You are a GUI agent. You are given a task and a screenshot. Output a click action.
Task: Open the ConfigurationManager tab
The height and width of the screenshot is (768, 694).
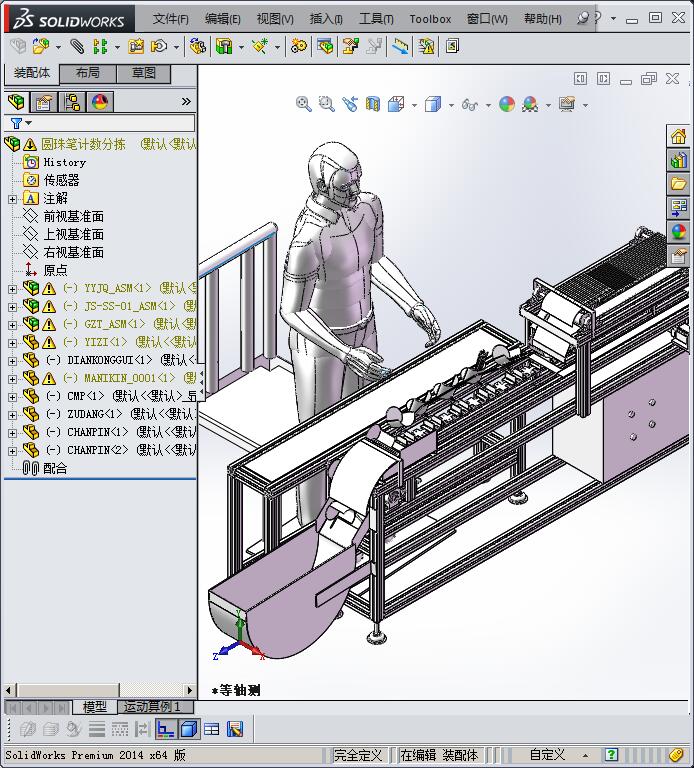pyautogui.click(x=72, y=102)
